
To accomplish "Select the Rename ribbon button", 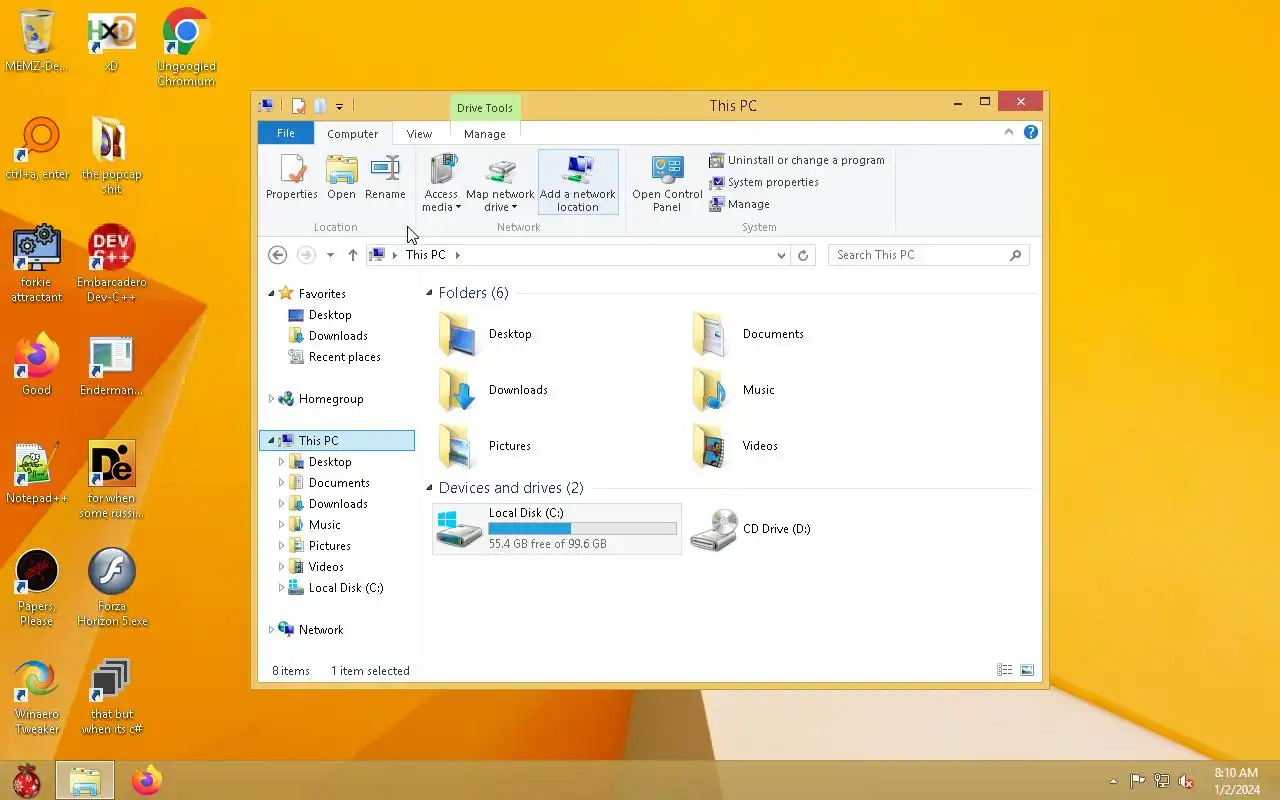I will tap(385, 178).
